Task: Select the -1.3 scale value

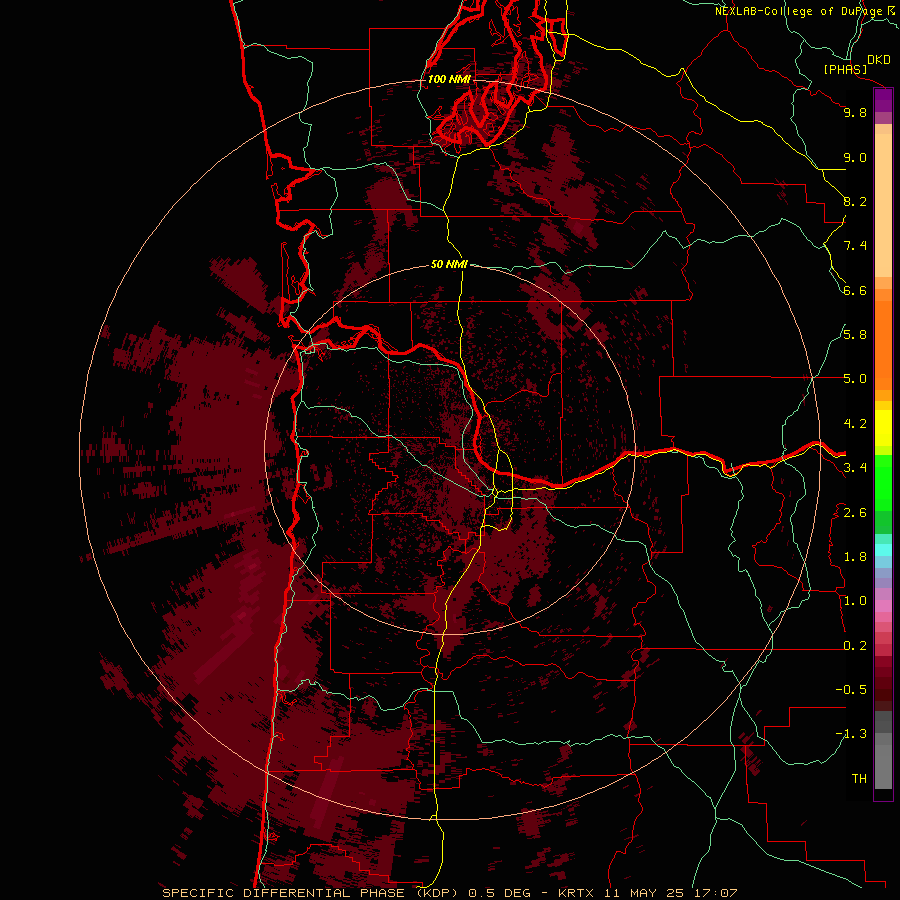Action: coord(851,734)
